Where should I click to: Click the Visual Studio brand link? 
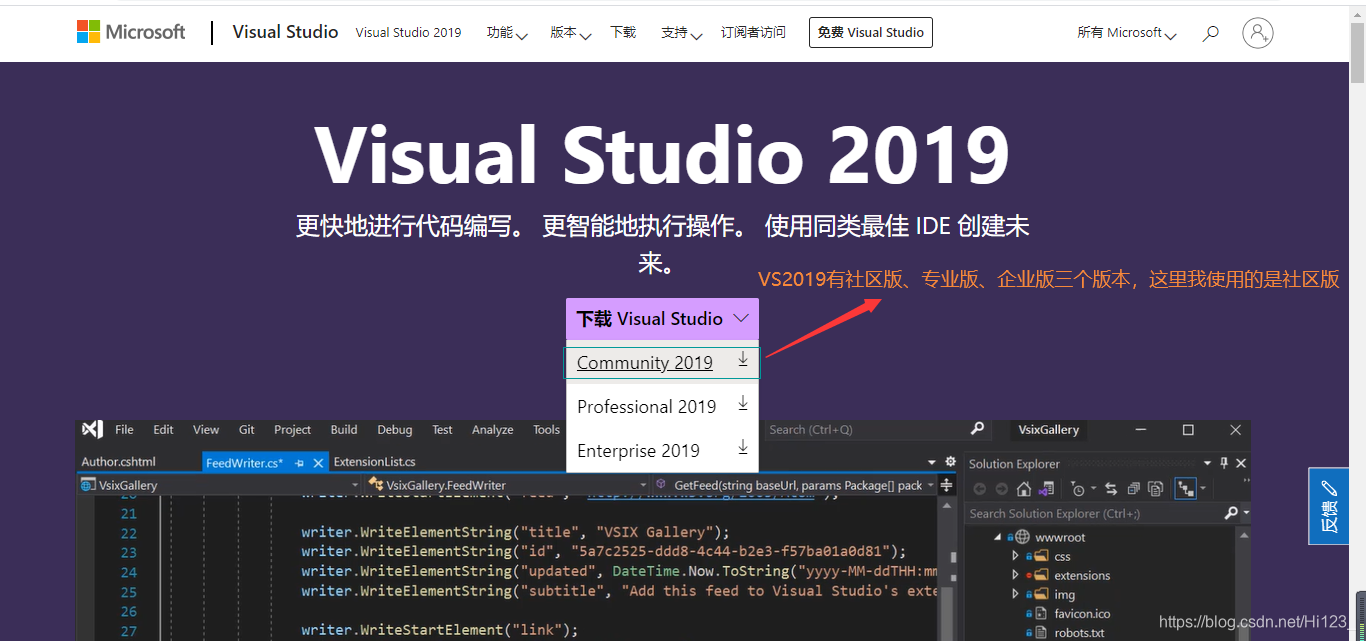(285, 32)
